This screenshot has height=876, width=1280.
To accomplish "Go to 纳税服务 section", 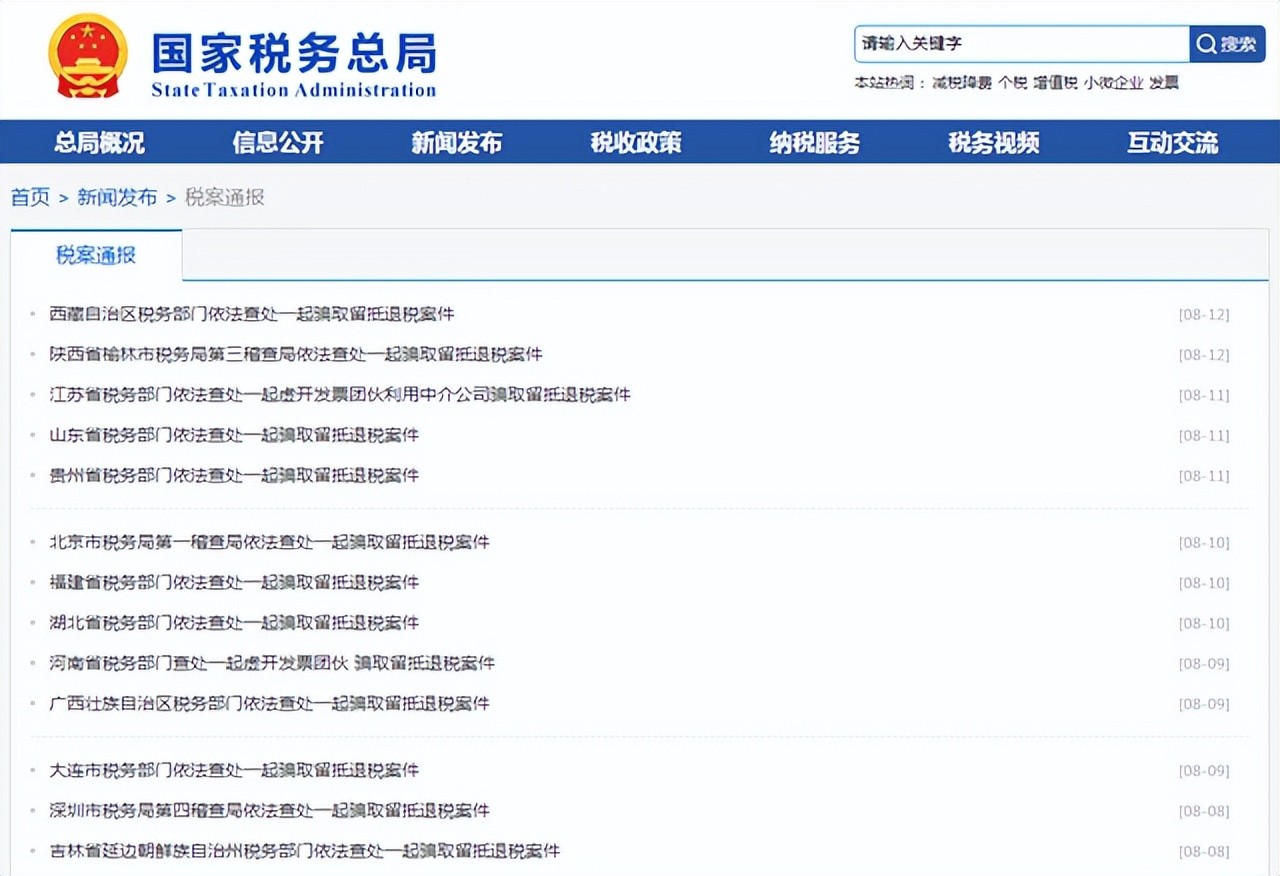I will (x=815, y=143).
